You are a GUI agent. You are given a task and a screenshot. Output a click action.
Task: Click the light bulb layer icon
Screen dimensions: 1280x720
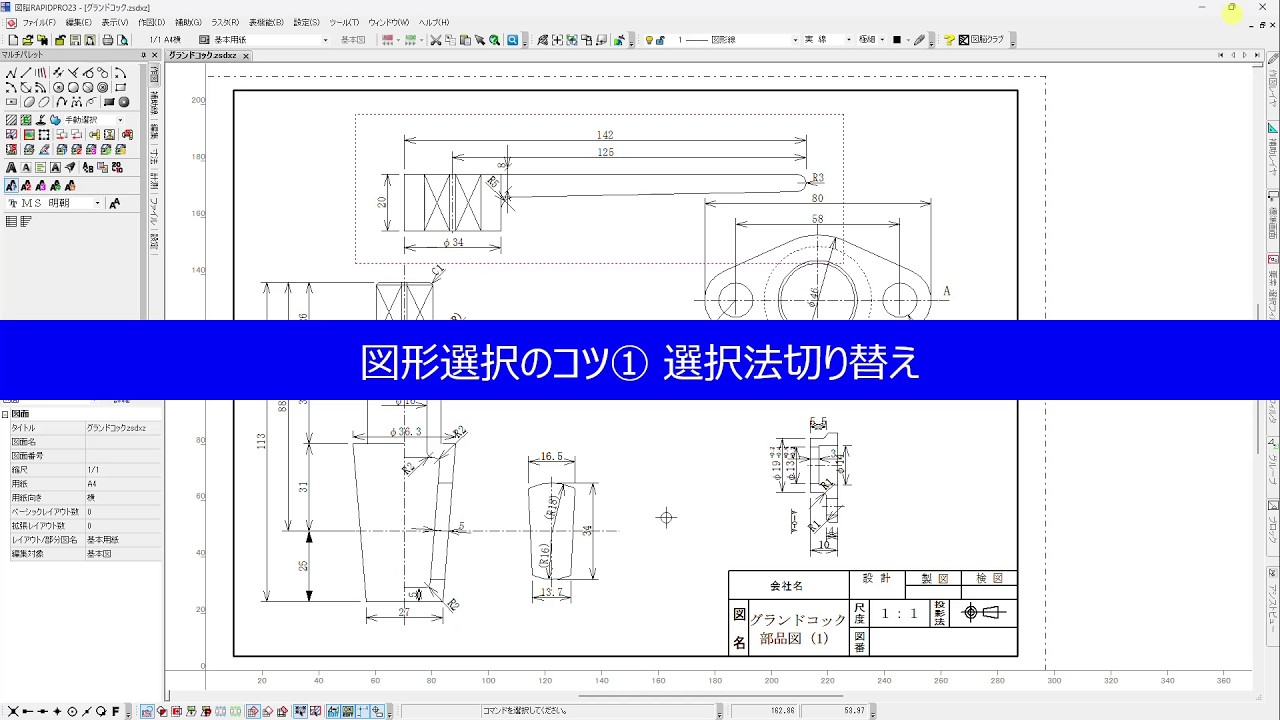(649, 40)
